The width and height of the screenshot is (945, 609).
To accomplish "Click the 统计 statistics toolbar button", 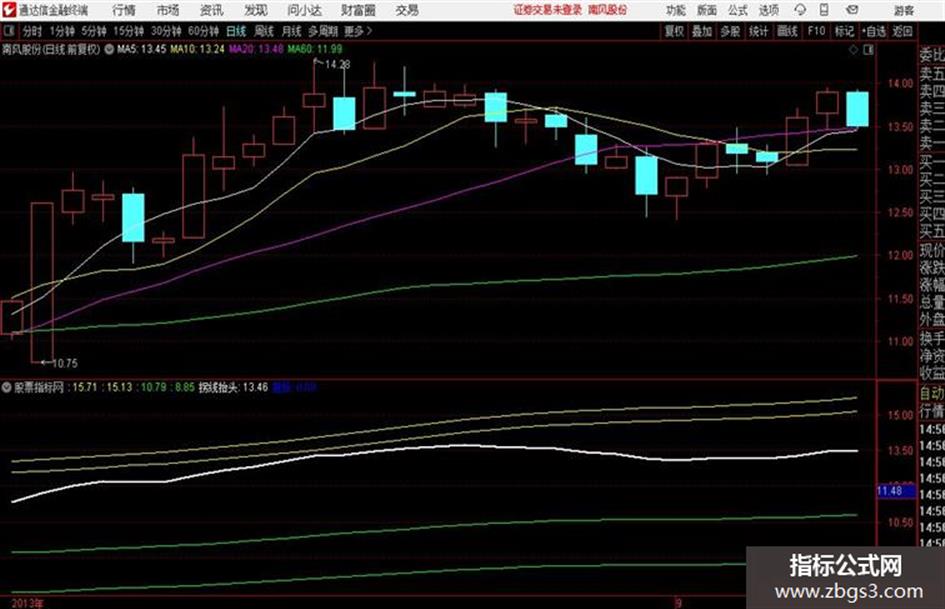I will [x=759, y=31].
